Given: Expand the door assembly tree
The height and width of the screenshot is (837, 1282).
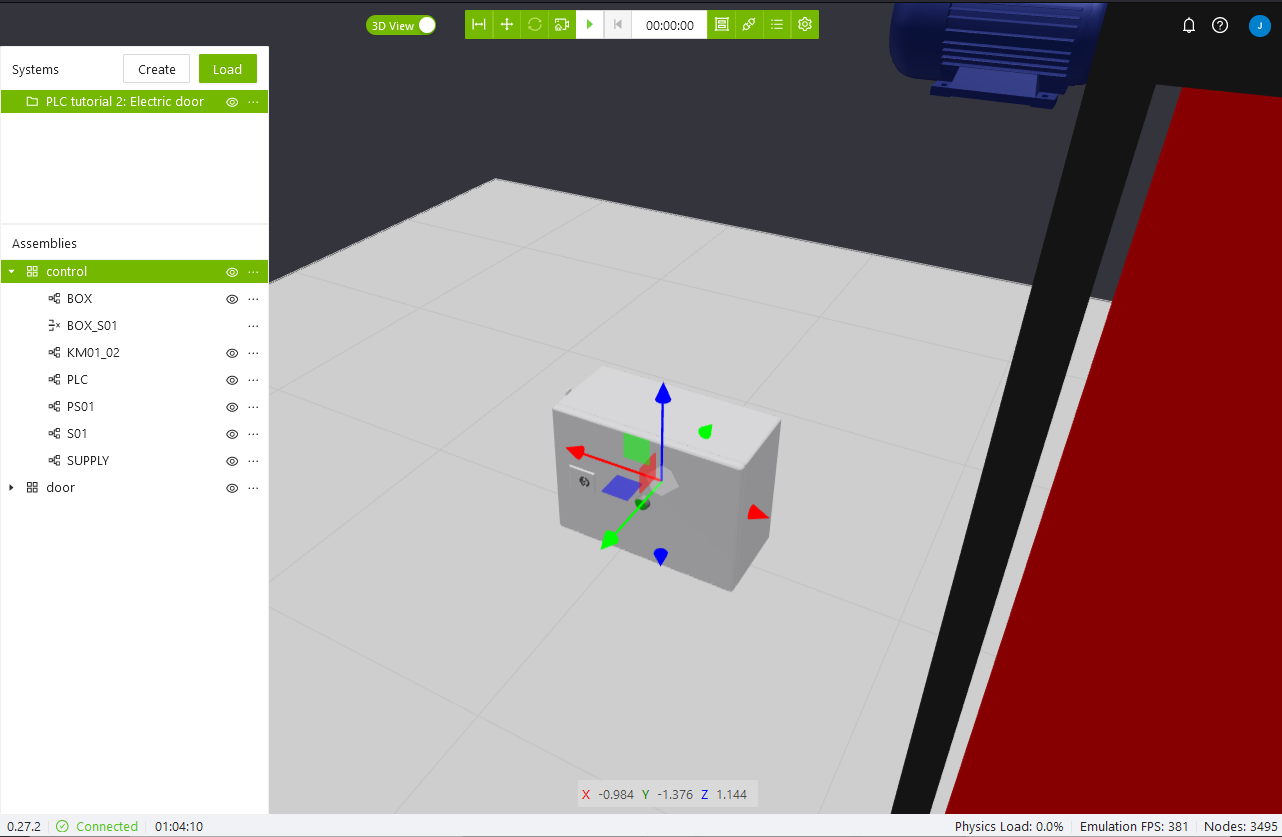Looking at the screenshot, I should [12, 488].
